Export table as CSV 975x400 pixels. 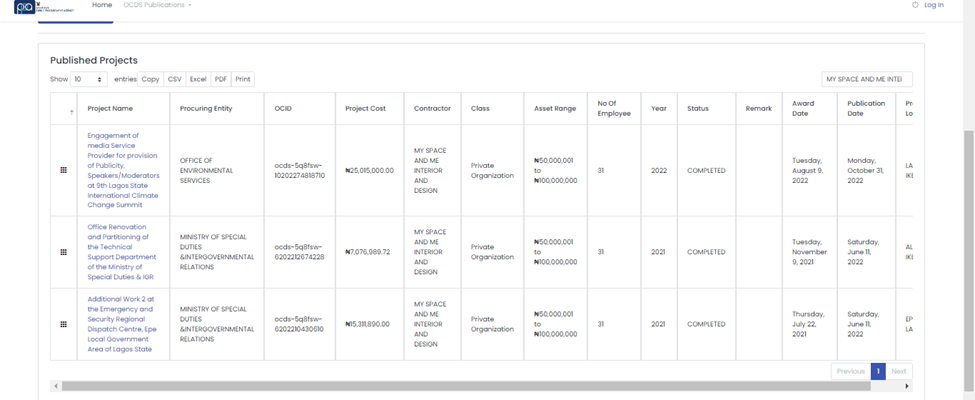pos(175,80)
